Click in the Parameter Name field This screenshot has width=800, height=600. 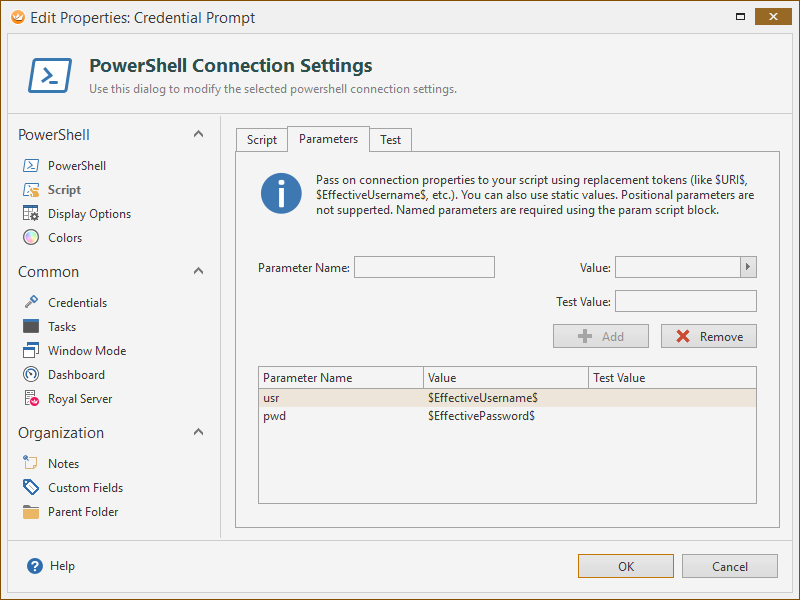[x=424, y=267]
